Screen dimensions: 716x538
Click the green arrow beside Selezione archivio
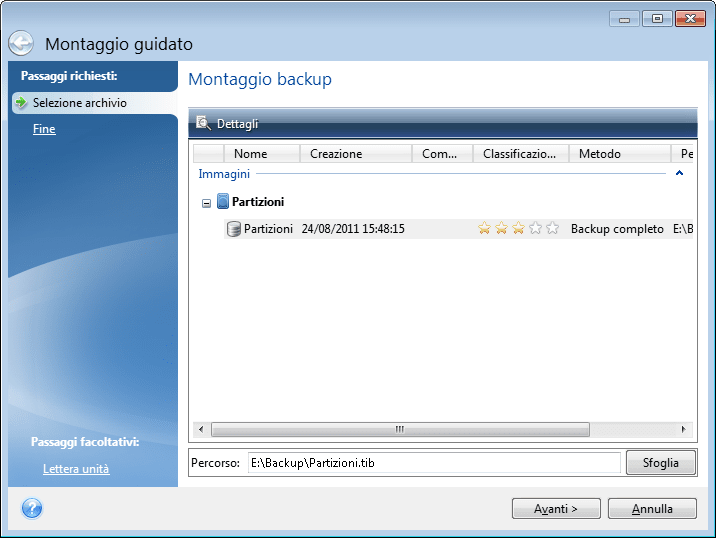(x=20, y=103)
